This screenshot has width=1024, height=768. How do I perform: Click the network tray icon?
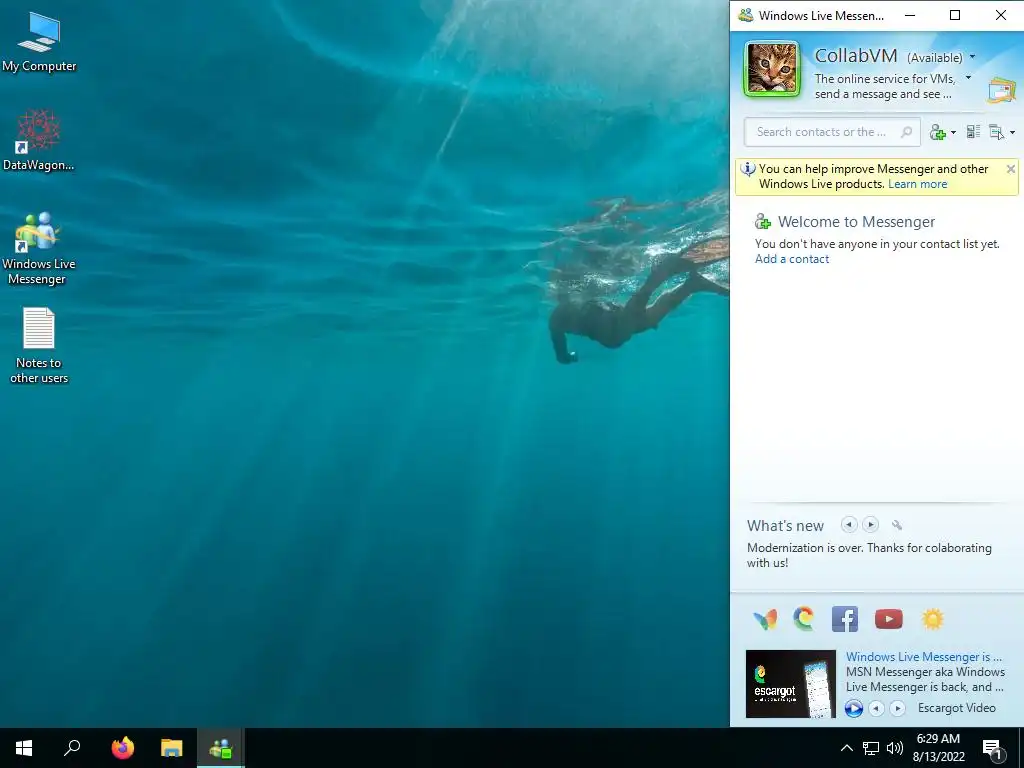(871, 748)
